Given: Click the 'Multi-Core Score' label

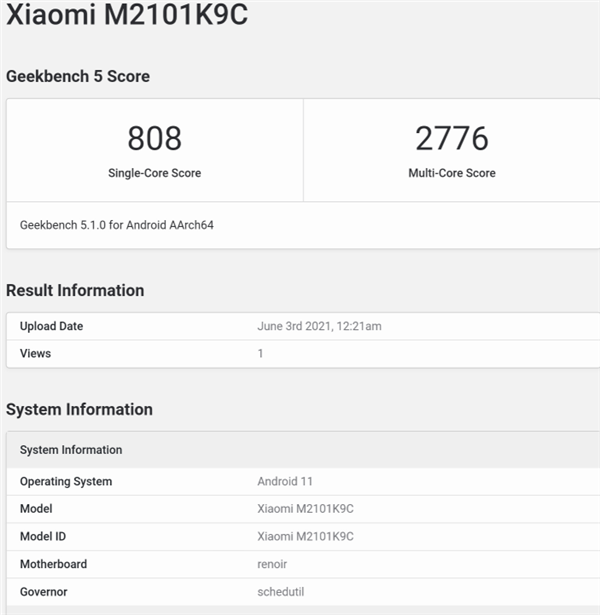Looking at the screenshot, I should click(x=452, y=173).
